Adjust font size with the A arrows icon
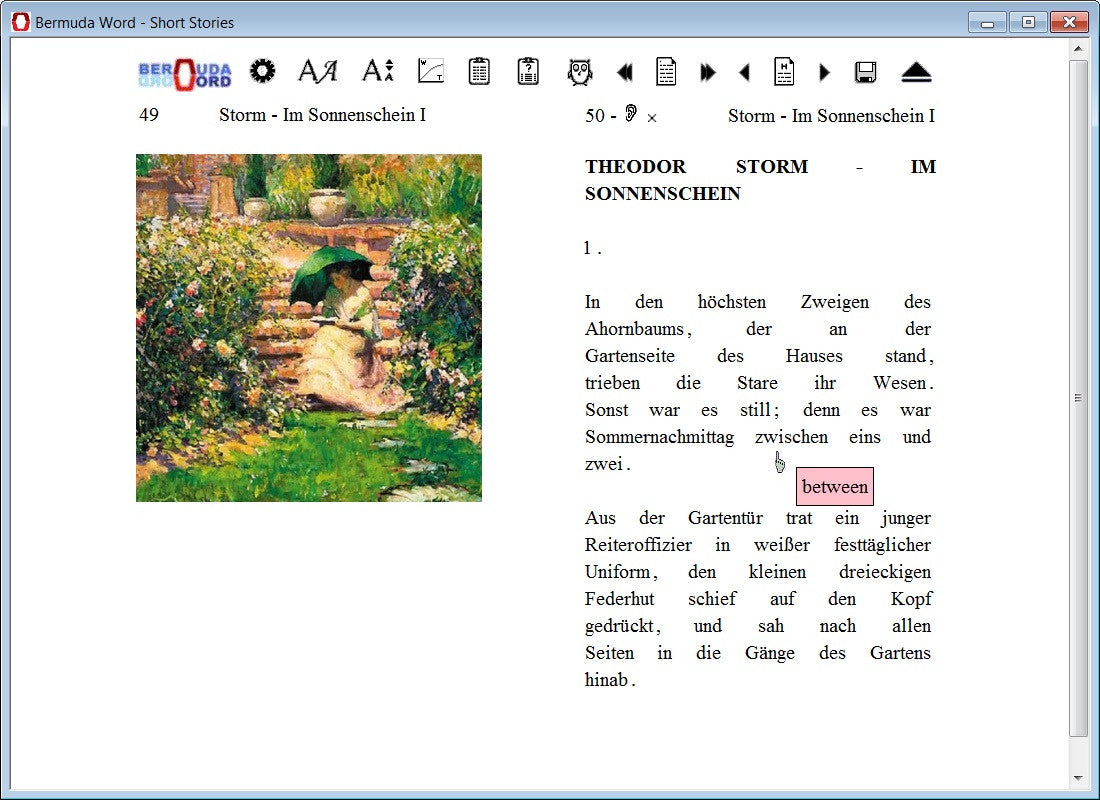This screenshot has width=1100, height=800. point(378,71)
